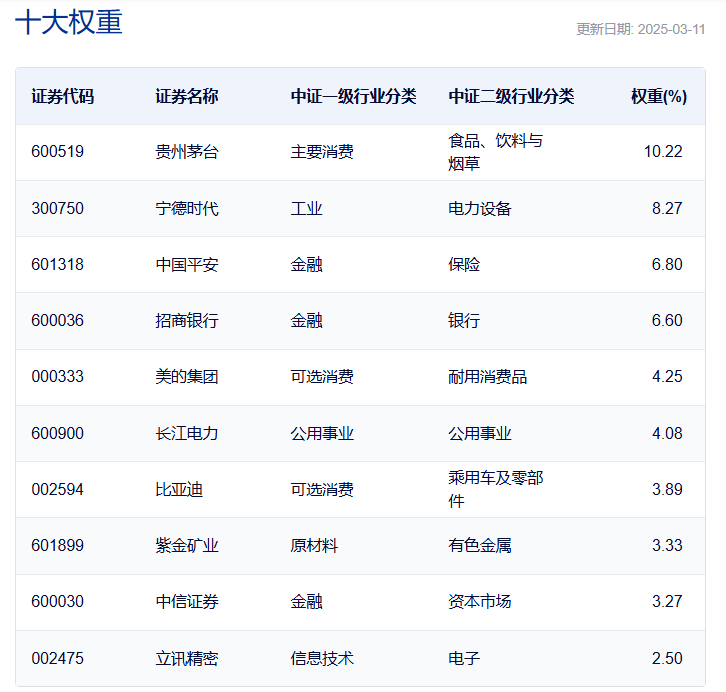Click the 信息技术 industry cell
The height and width of the screenshot is (692, 726).
(x=322, y=658)
